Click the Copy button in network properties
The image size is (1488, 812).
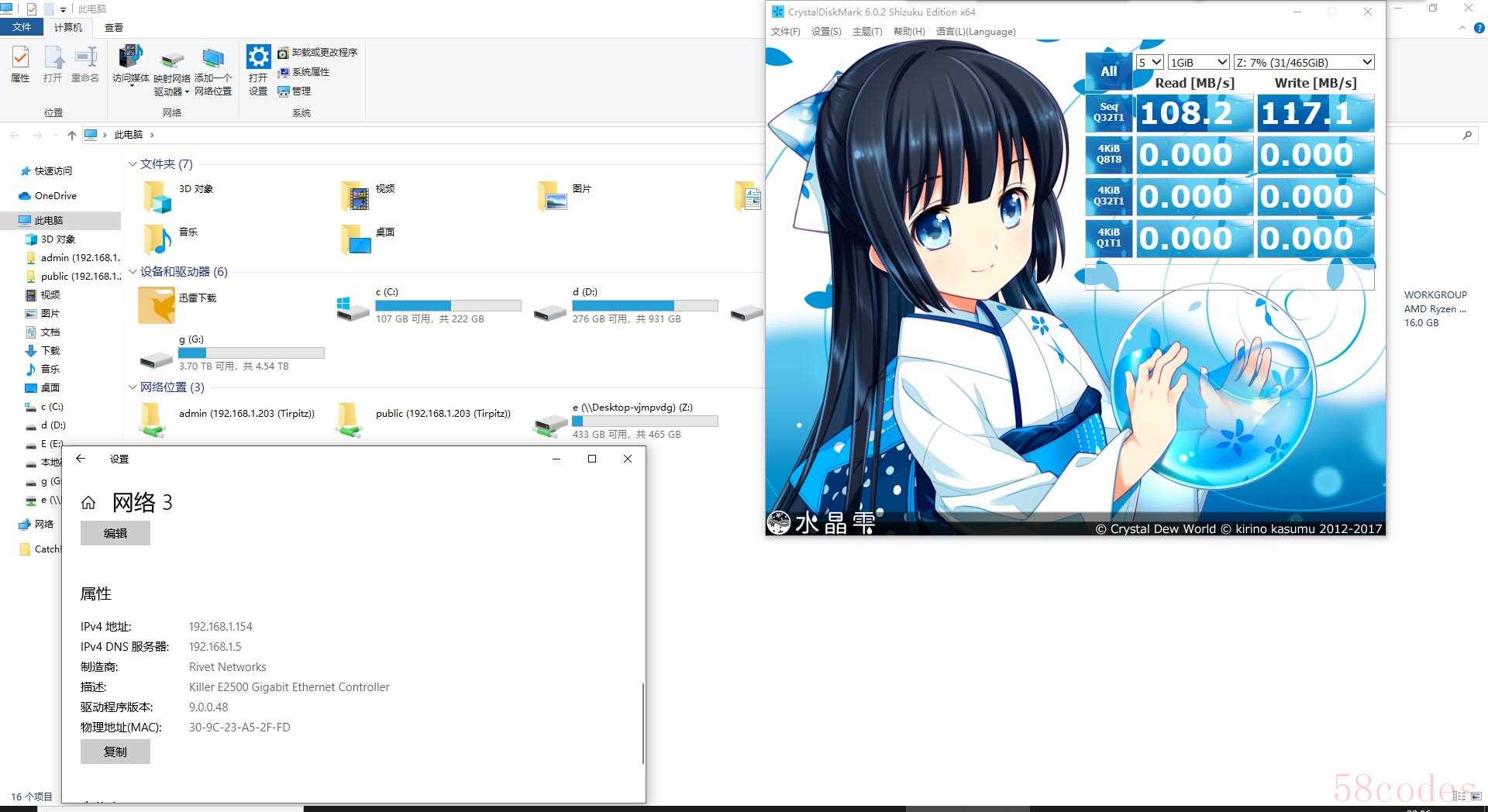pyautogui.click(x=115, y=752)
